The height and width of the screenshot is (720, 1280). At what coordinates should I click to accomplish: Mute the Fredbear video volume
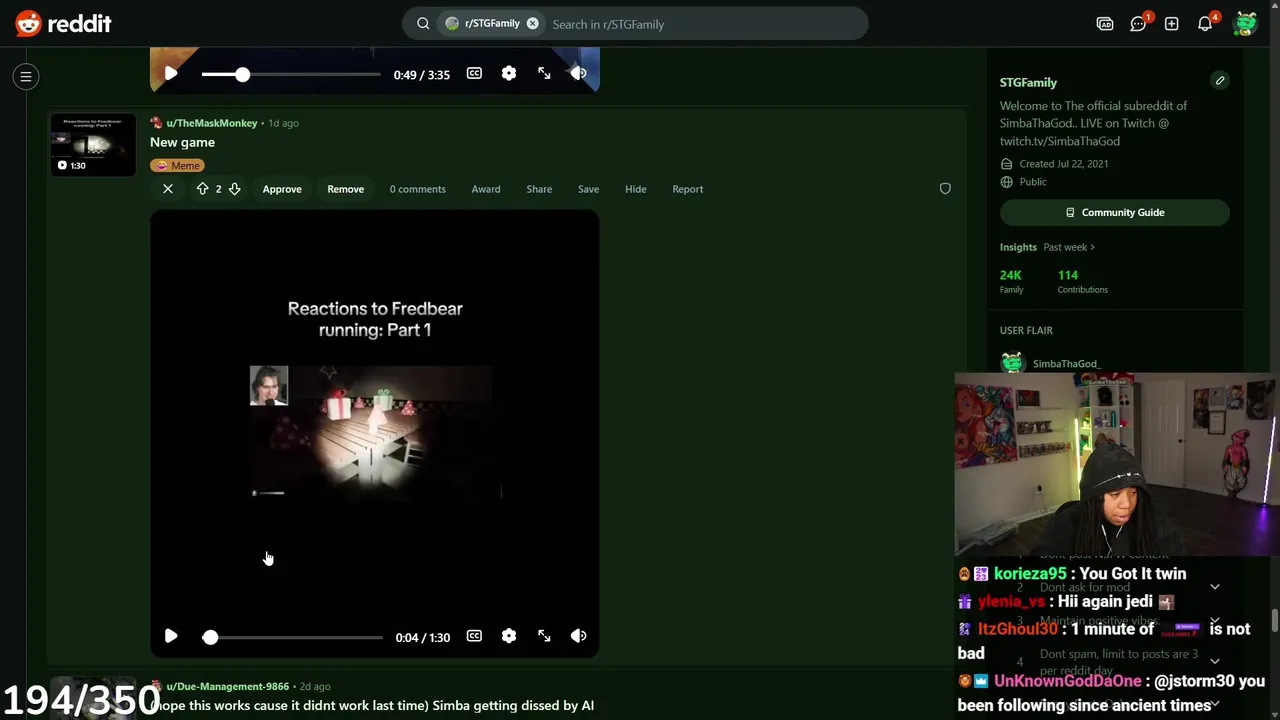[x=578, y=636]
